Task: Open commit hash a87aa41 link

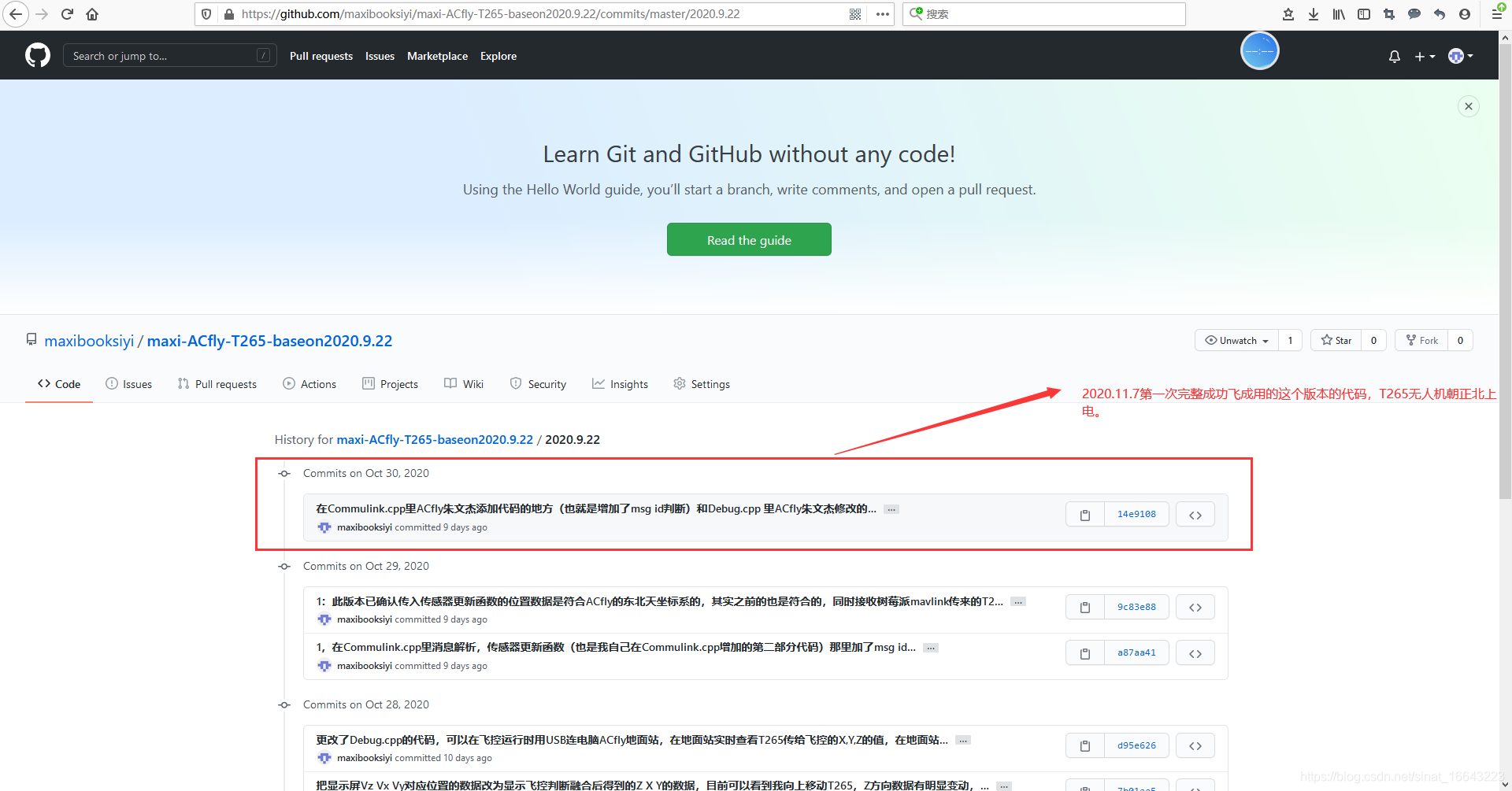Action: 1136,653
